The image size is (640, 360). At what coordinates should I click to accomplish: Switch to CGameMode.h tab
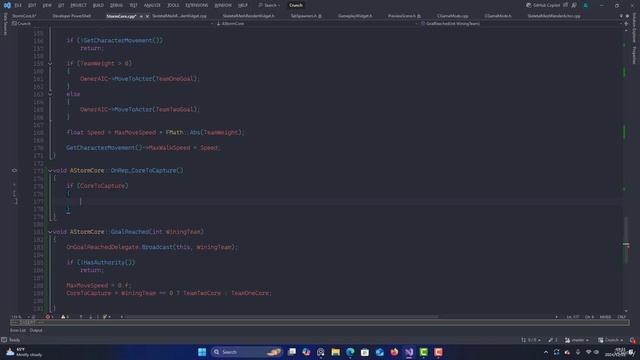click(498, 16)
